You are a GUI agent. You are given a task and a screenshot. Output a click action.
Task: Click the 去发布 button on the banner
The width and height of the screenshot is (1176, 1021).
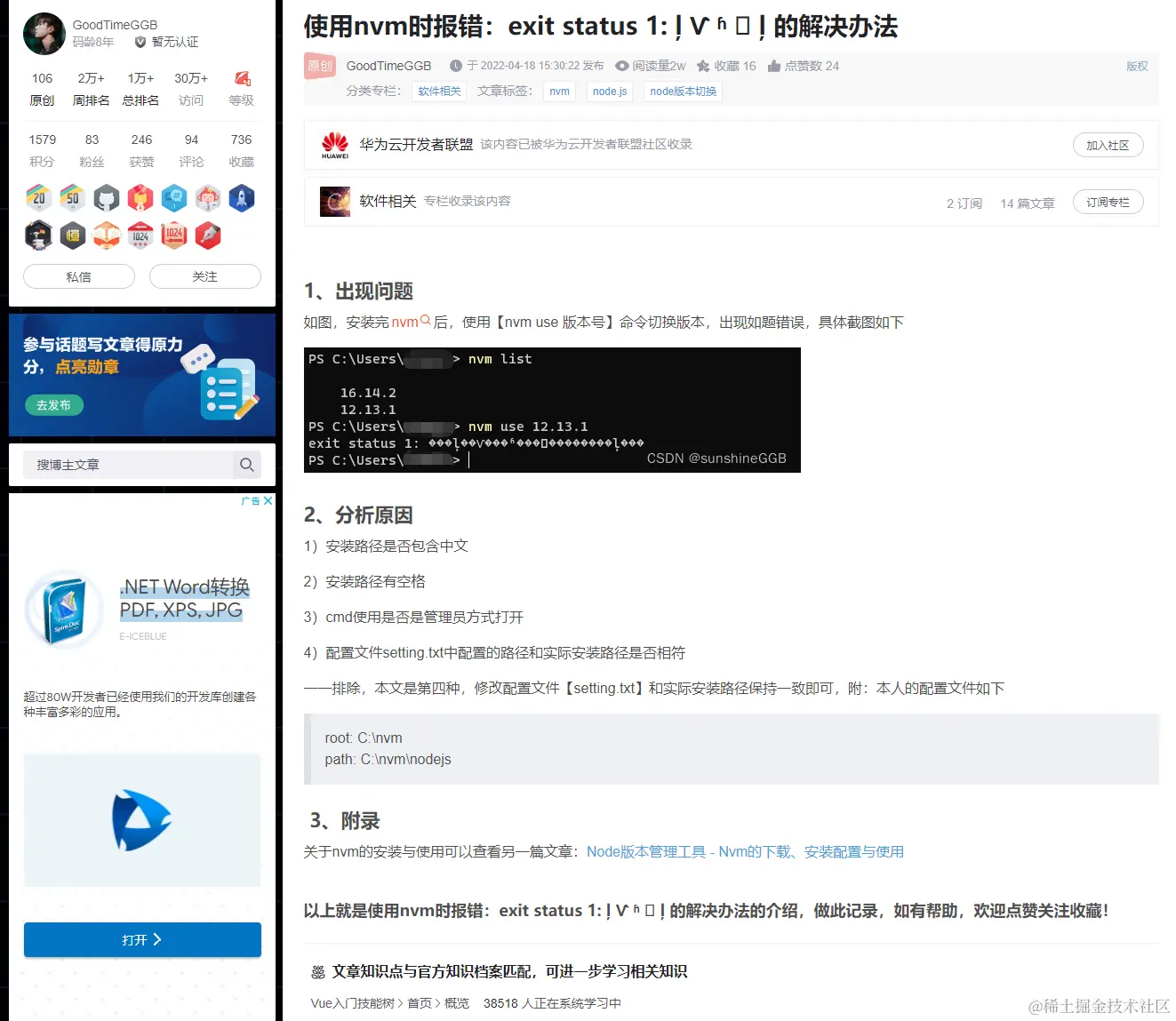tap(53, 405)
